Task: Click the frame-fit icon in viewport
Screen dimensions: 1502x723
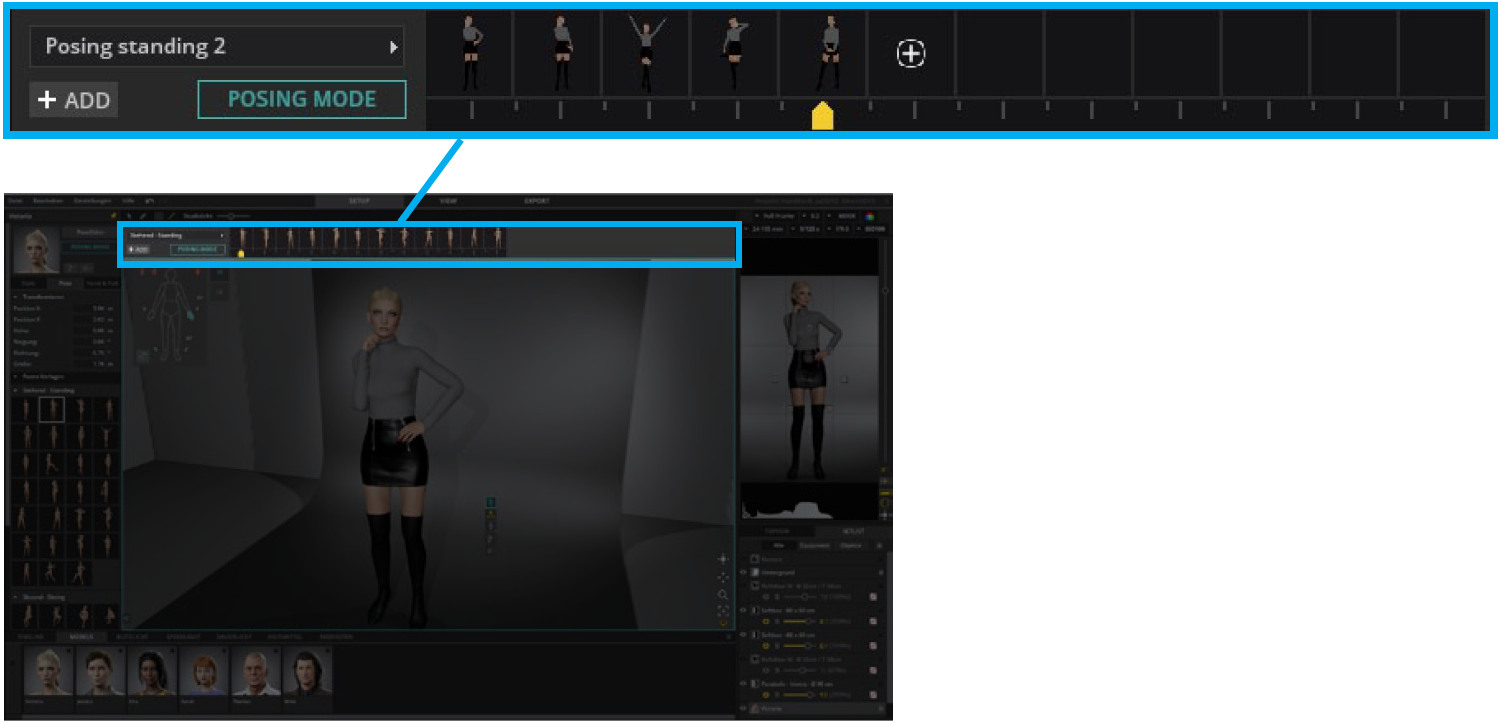Action: point(723,610)
